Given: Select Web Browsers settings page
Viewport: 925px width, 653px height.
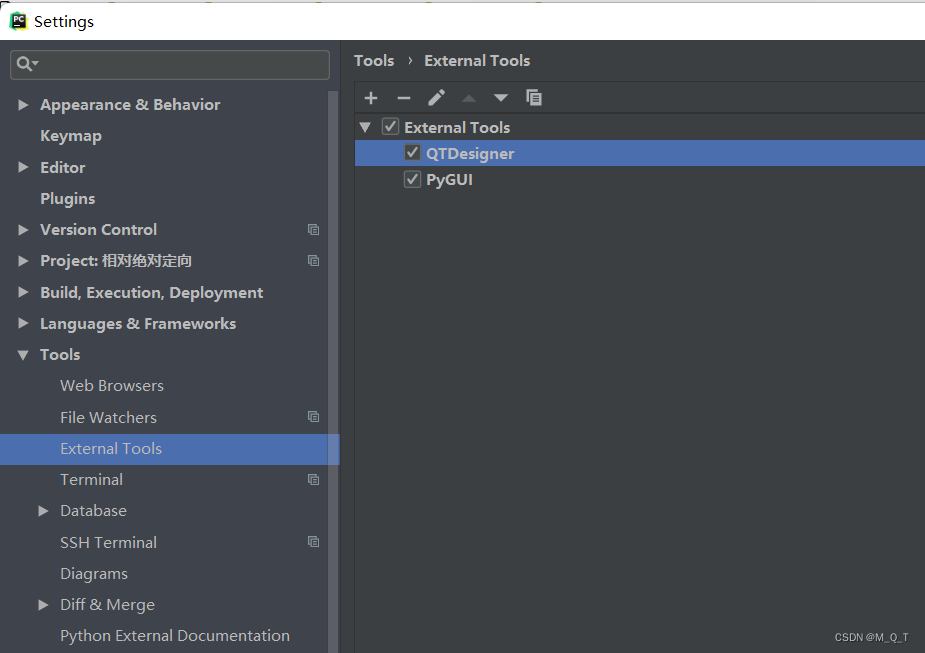Looking at the screenshot, I should coord(112,386).
